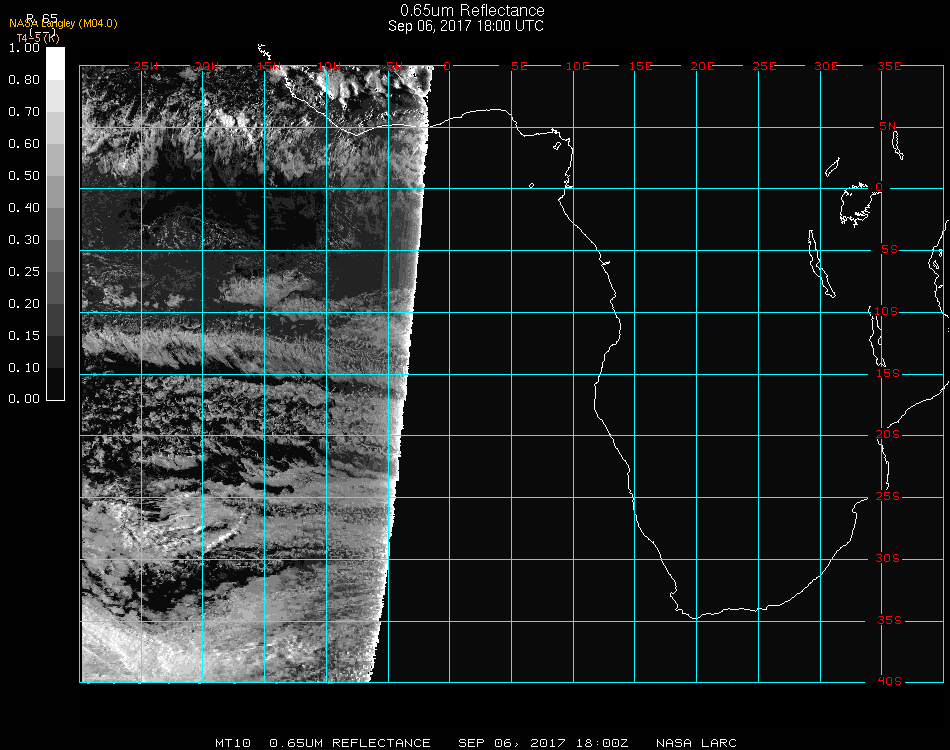Click the 0.00 colorbar scale value
The width and height of the screenshot is (950, 750).
[24, 399]
